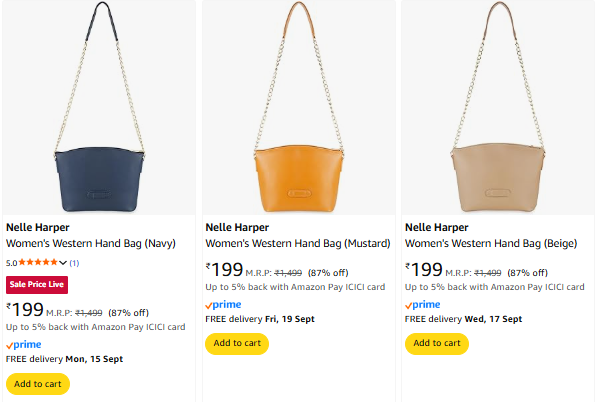
Task: Click the ₹199 price of the beige bag
Action: [x=426, y=270]
